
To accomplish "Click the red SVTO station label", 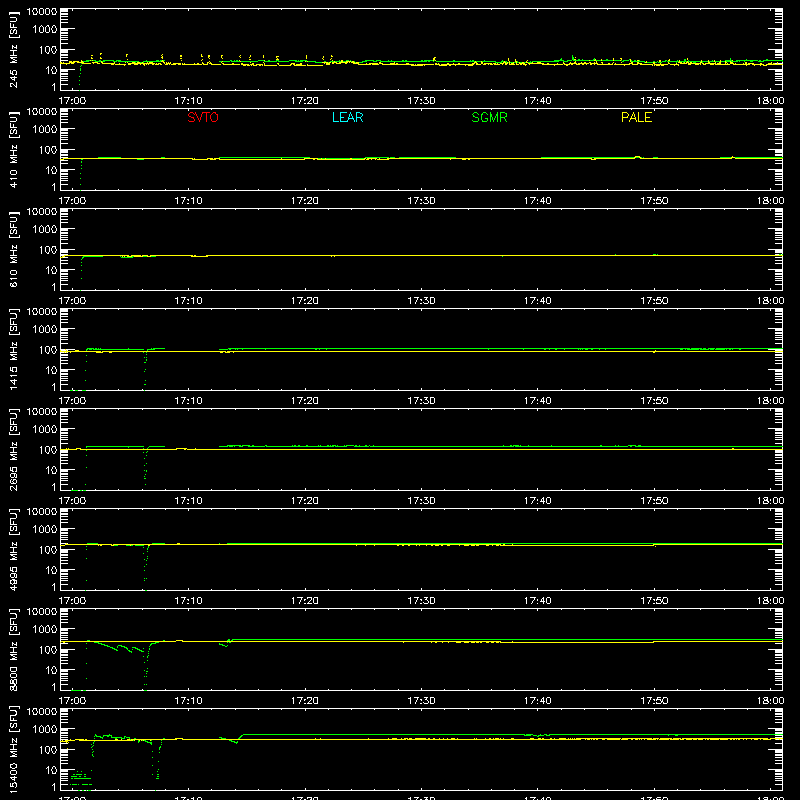I will coord(203,117).
